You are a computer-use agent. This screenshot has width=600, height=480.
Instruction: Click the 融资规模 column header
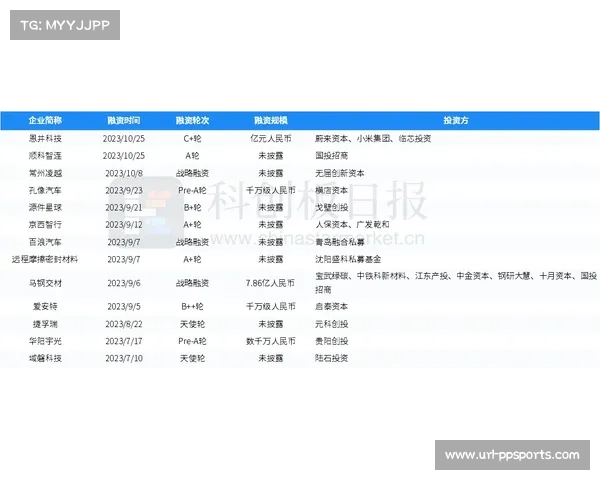coord(270,120)
